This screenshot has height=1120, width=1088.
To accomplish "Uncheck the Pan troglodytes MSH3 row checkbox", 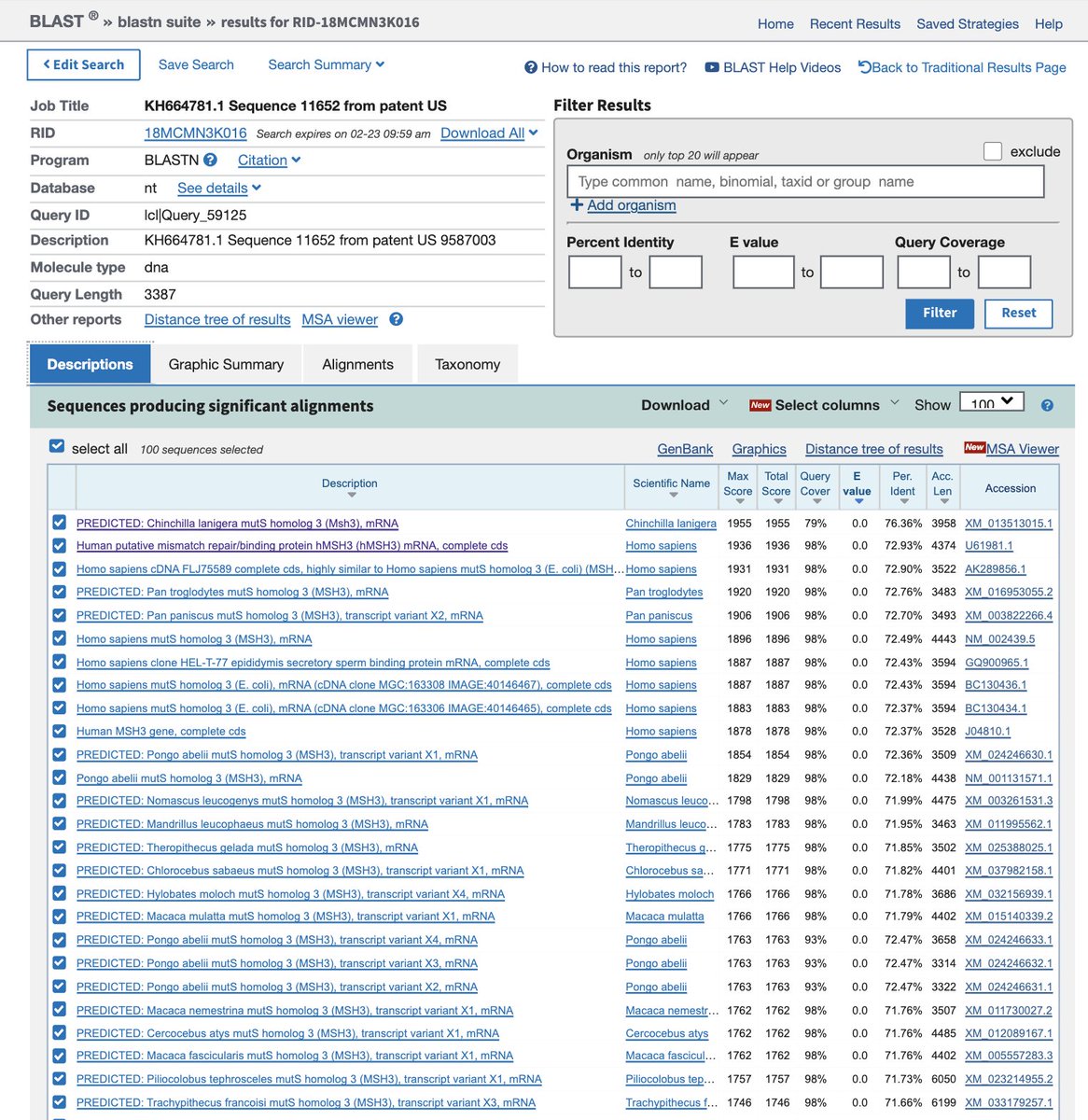I will (x=60, y=592).
